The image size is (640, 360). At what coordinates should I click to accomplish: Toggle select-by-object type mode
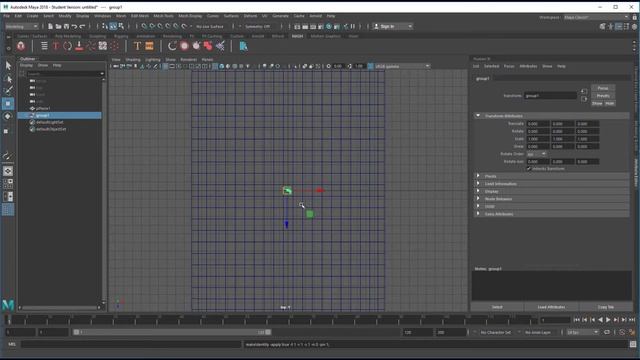click(113, 26)
